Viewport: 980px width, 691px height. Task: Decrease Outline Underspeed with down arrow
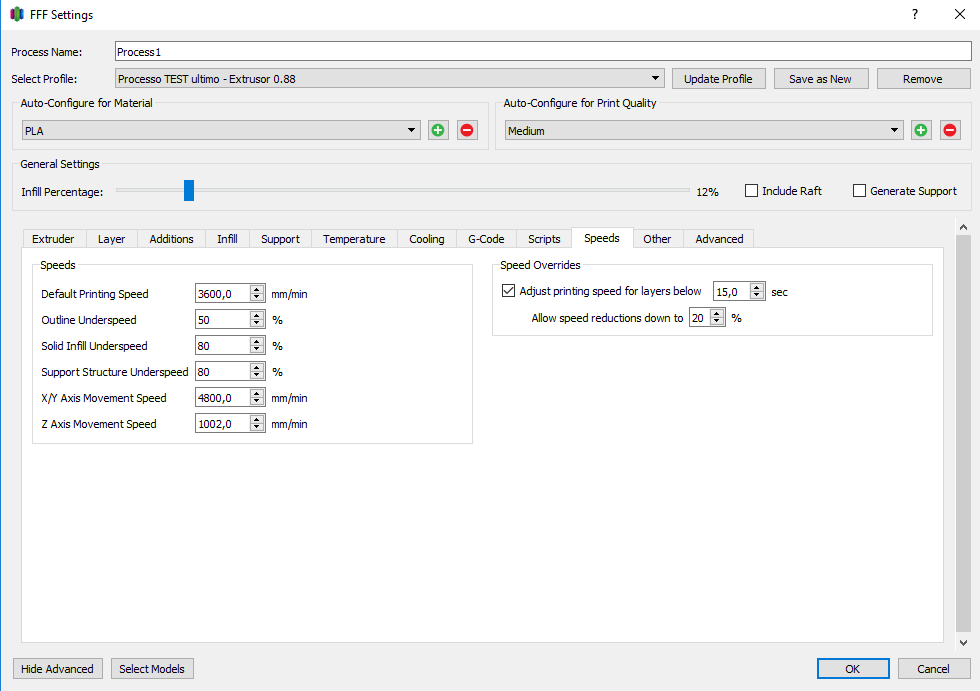click(257, 324)
